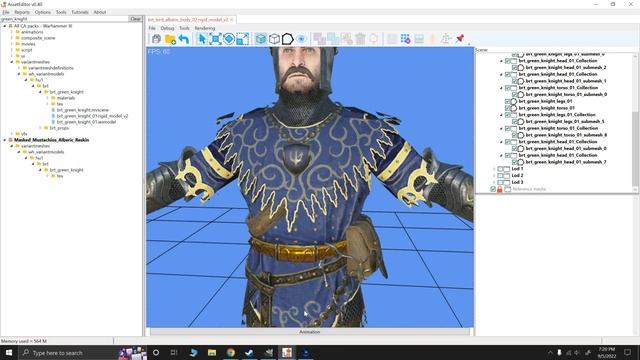Select brt_green_knight_01.rigid_model_v2 file

[92, 116]
